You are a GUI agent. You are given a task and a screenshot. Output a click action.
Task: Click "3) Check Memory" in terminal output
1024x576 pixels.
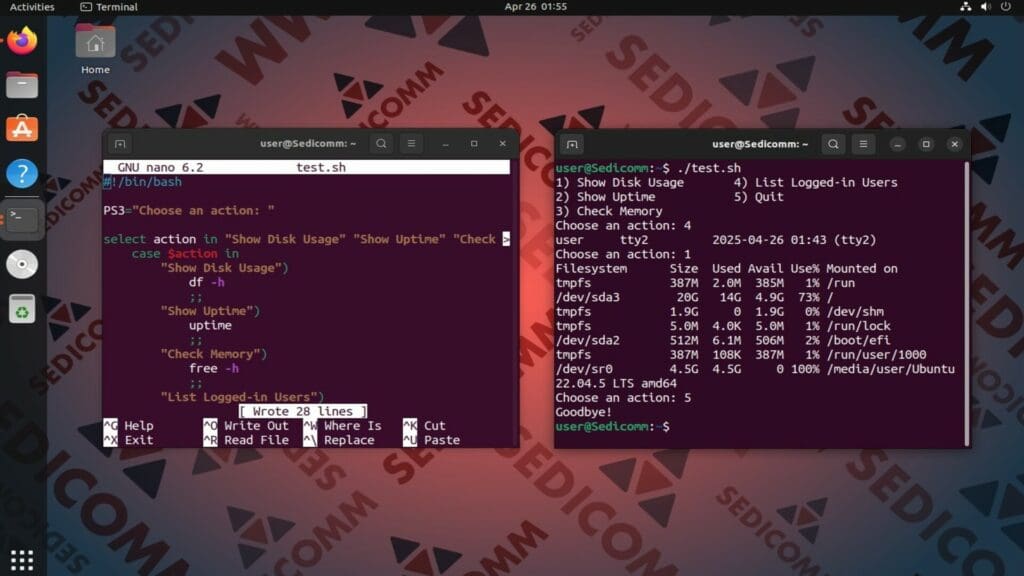609,211
